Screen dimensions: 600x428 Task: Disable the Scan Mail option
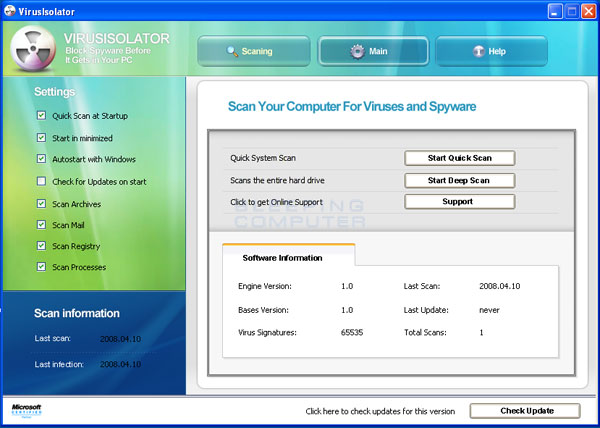tap(41, 225)
